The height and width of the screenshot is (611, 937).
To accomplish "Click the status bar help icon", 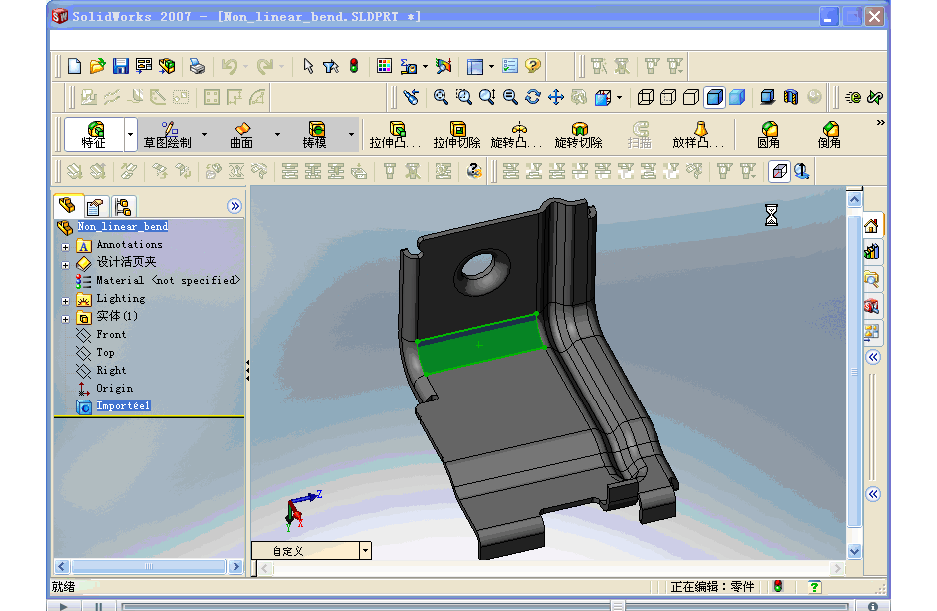I will pyautogui.click(x=814, y=587).
